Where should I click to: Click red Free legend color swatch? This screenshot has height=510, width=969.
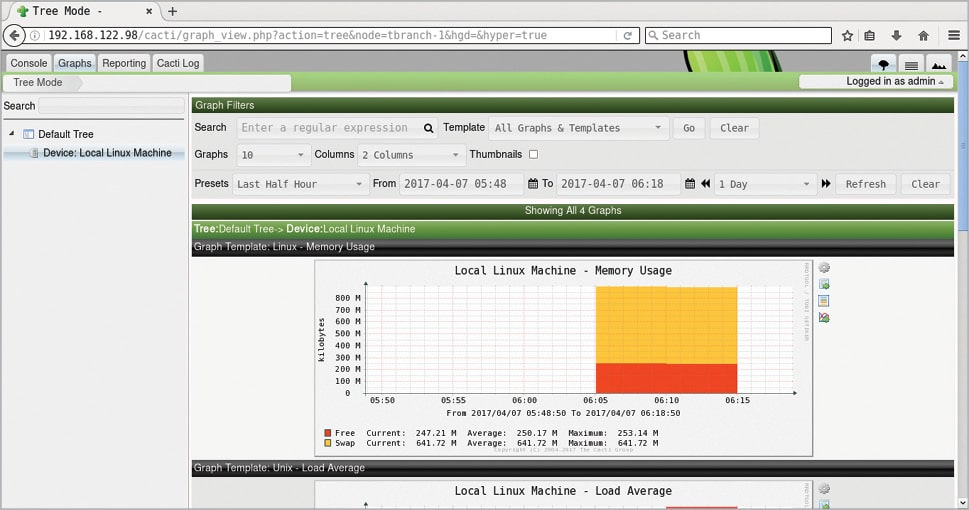click(x=328, y=433)
